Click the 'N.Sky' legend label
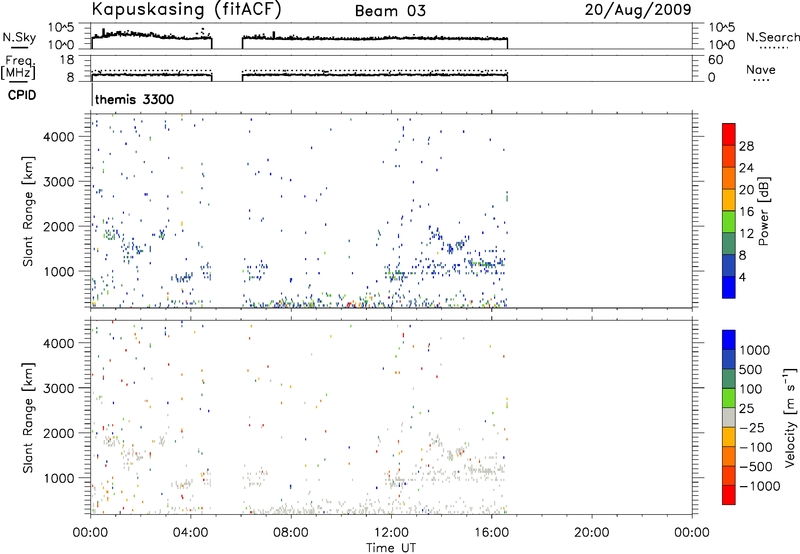Image resolution: width=800 pixels, height=554 pixels. pyautogui.click(x=19, y=37)
